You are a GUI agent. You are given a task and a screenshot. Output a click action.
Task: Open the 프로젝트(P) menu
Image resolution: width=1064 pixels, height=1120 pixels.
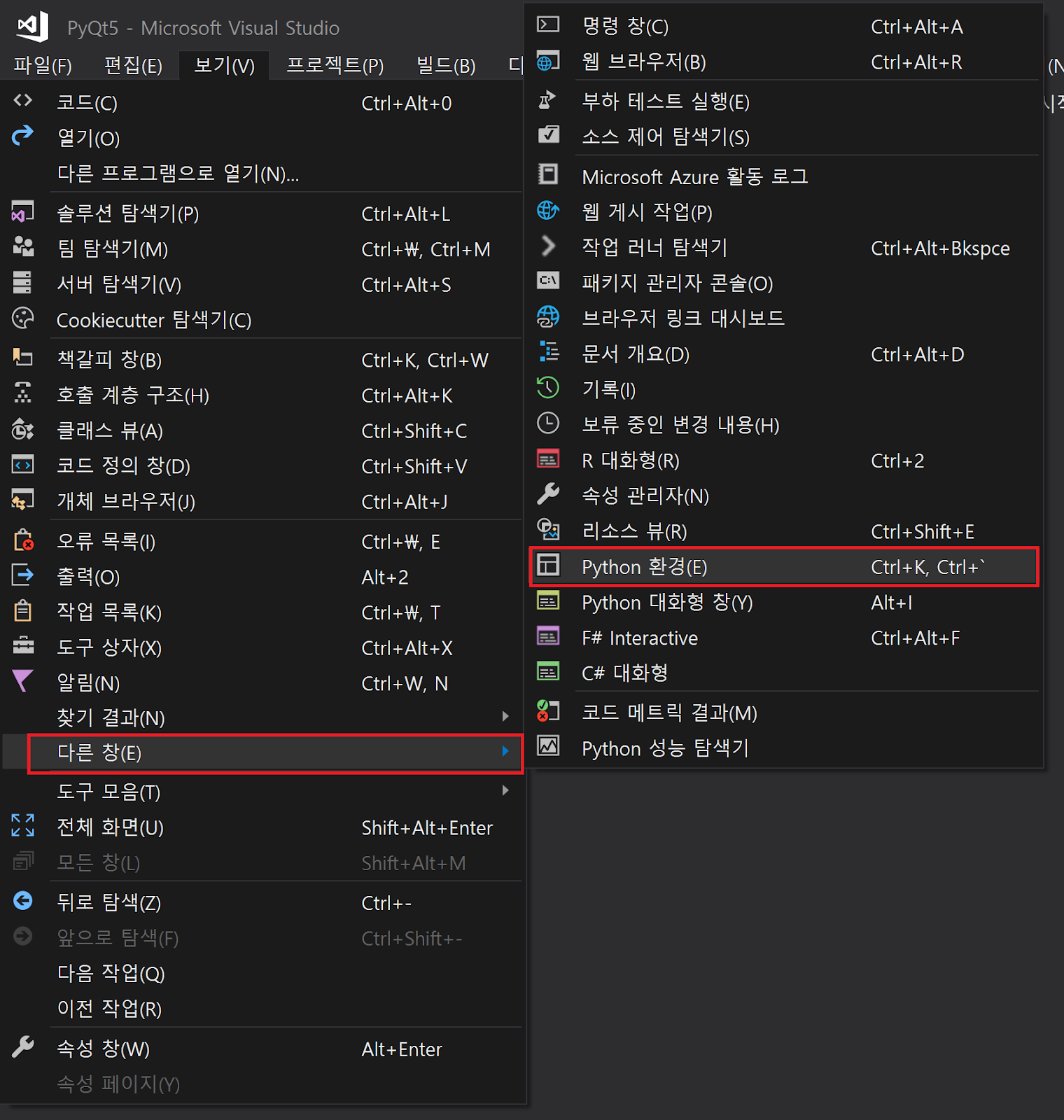[x=335, y=66]
